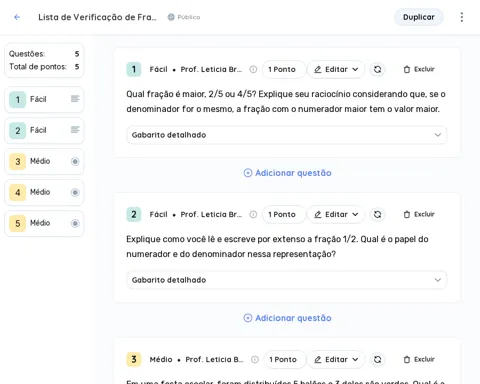Click the text lines icon on sidebar item 2

coord(75,129)
